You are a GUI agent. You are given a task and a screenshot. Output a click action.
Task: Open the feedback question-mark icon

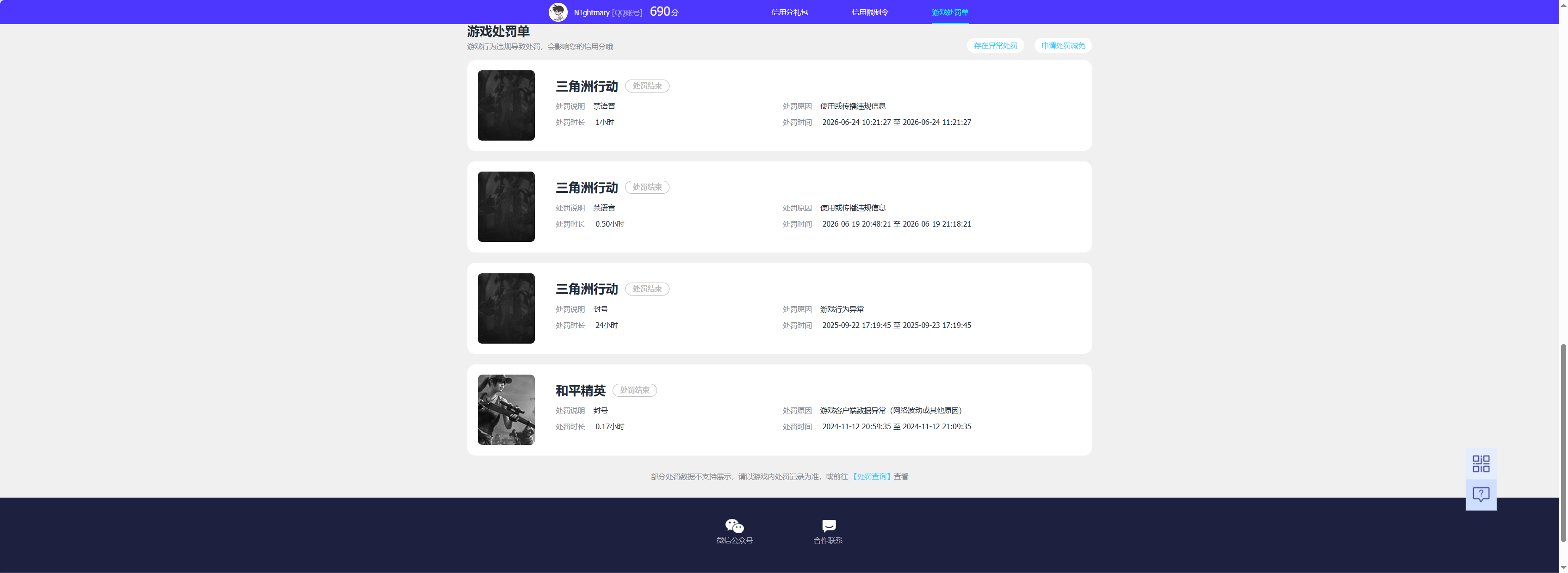(1481, 494)
